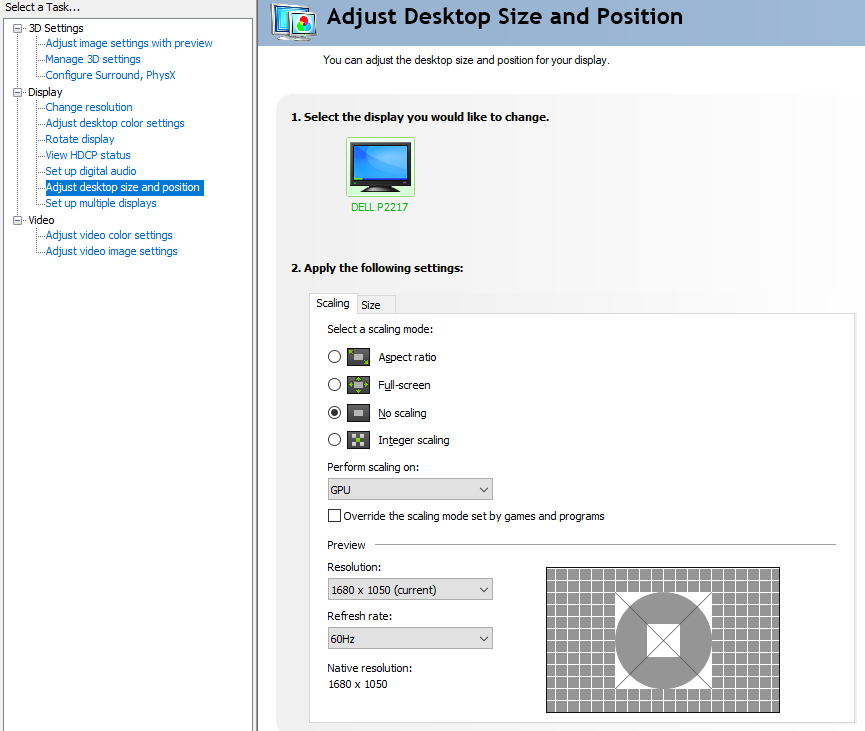Open the Perform scaling on GPU dropdown
This screenshot has height=731, width=865.
(x=410, y=489)
